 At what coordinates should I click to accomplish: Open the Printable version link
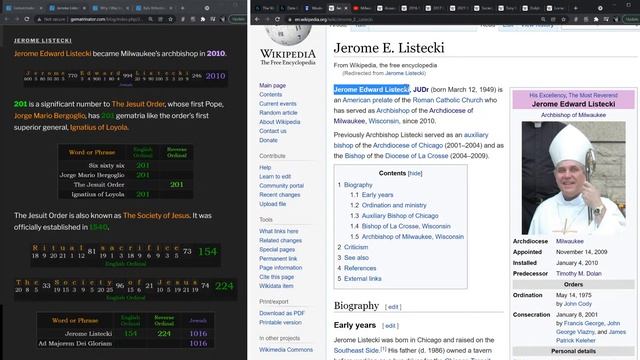click(280, 322)
